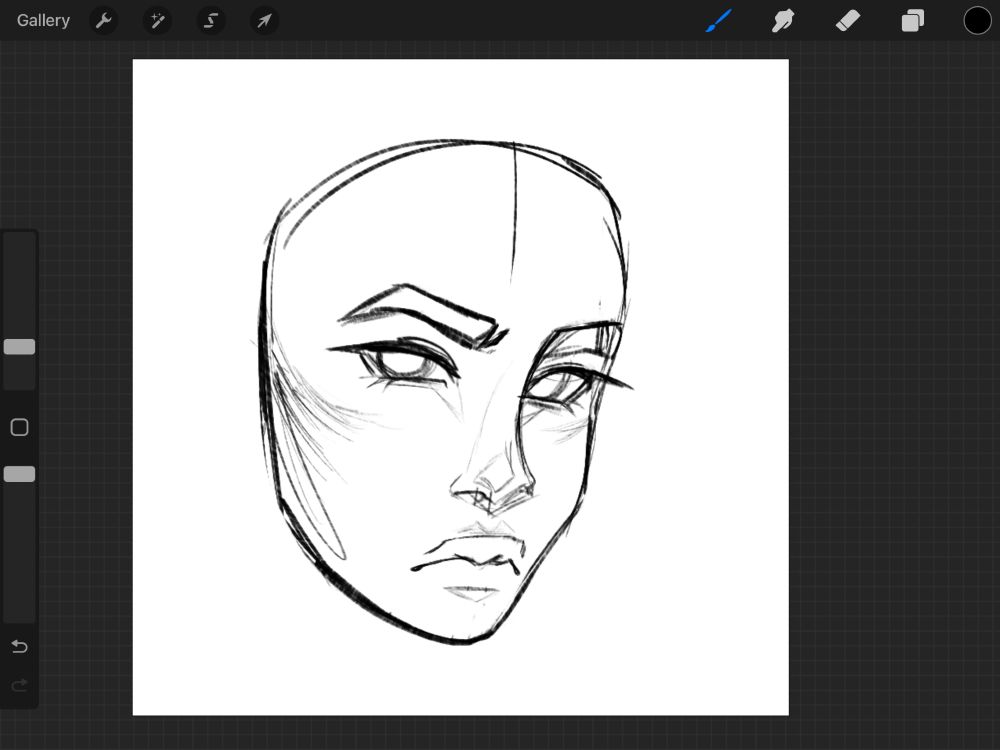Tap the brush opacity slider

[20, 474]
